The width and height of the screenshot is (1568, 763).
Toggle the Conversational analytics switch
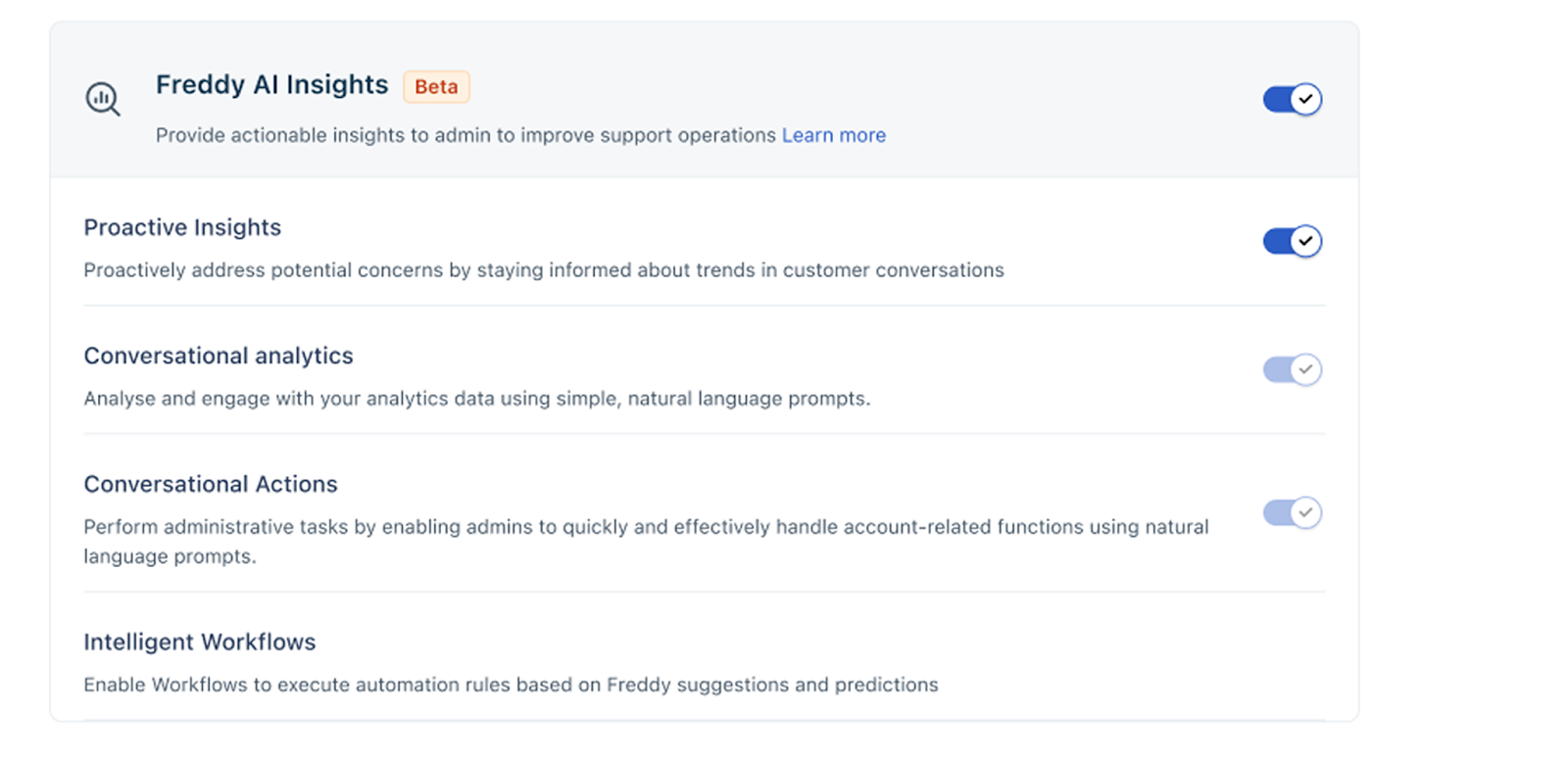(x=1292, y=369)
